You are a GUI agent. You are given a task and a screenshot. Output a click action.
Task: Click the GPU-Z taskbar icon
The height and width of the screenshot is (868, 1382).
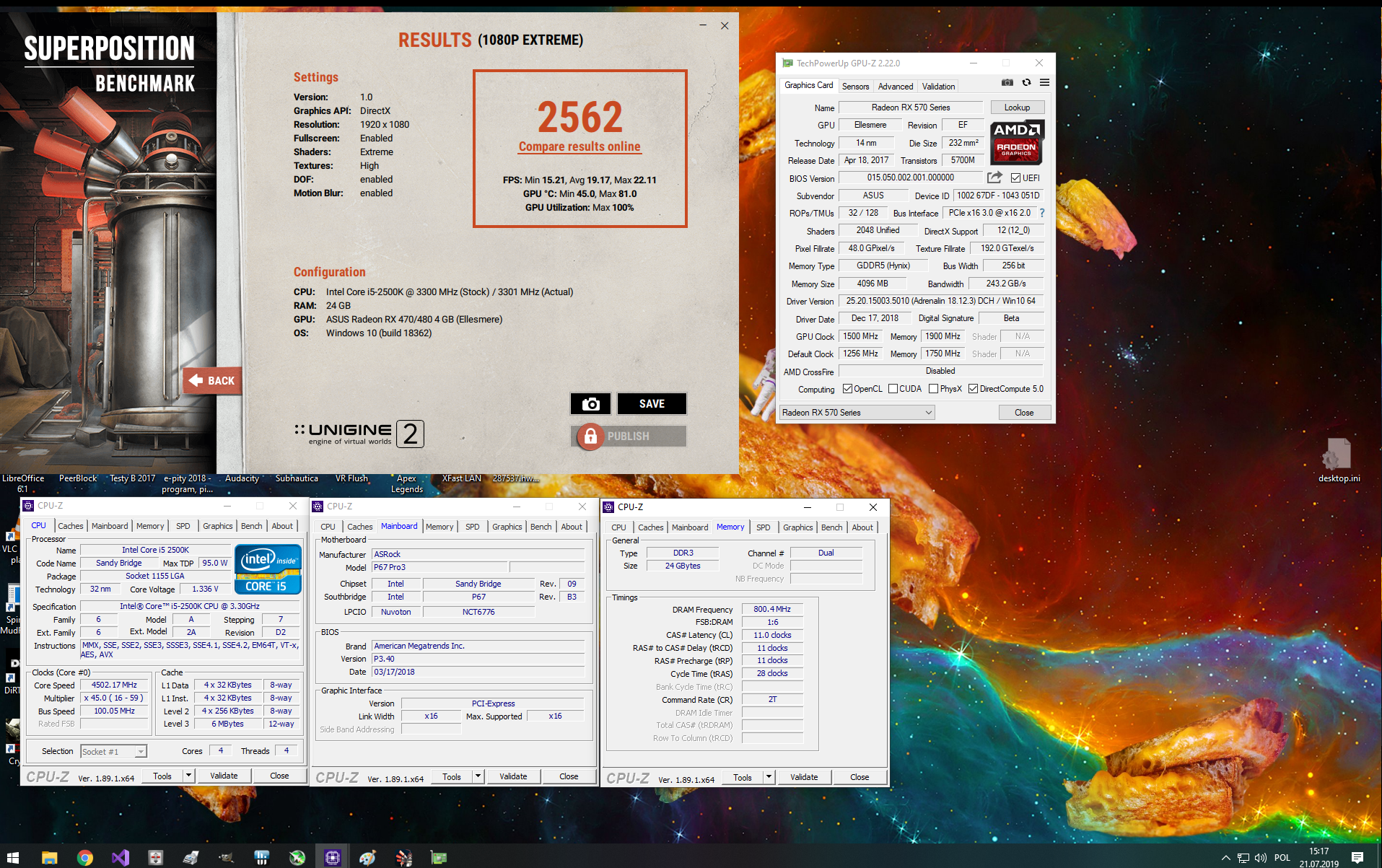tap(438, 857)
